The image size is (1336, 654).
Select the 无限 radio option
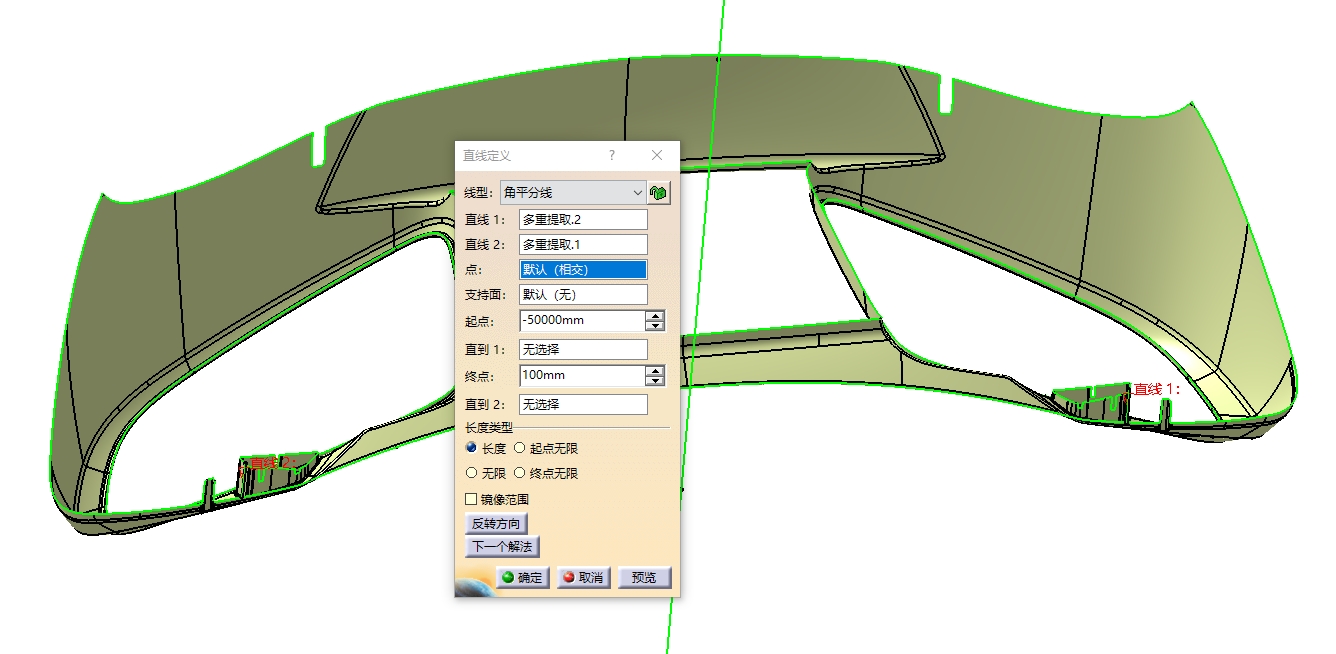[x=472, y=473]
